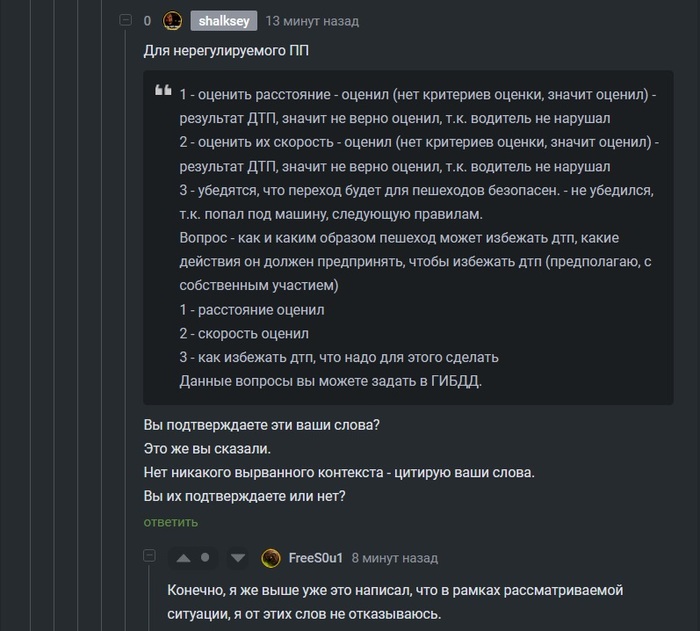Collapse shalksey's comment thread
Viewport: 700px width, 631px height.
tap(125, 21)
